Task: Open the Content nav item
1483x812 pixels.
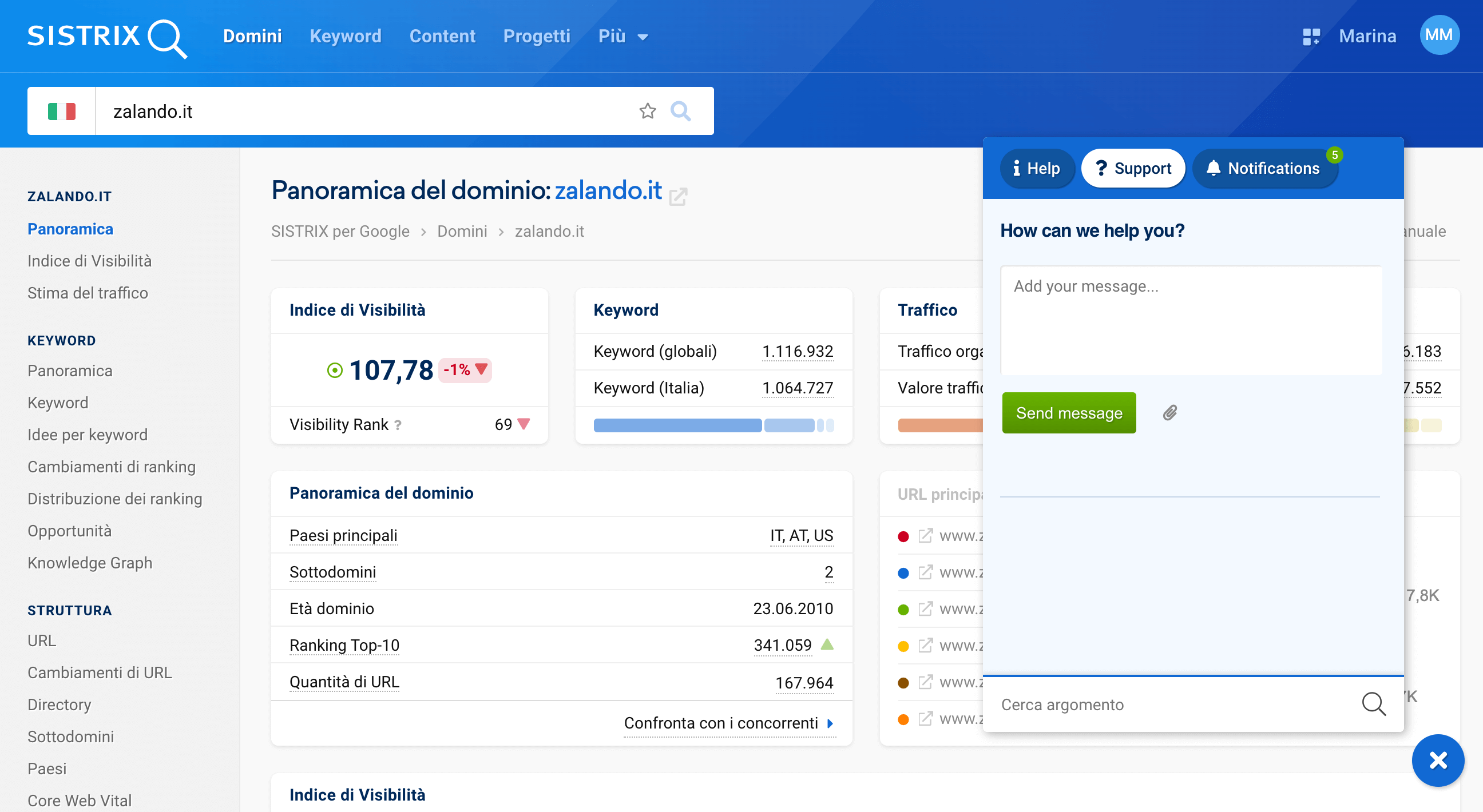Action: click(x=442, y=36)
